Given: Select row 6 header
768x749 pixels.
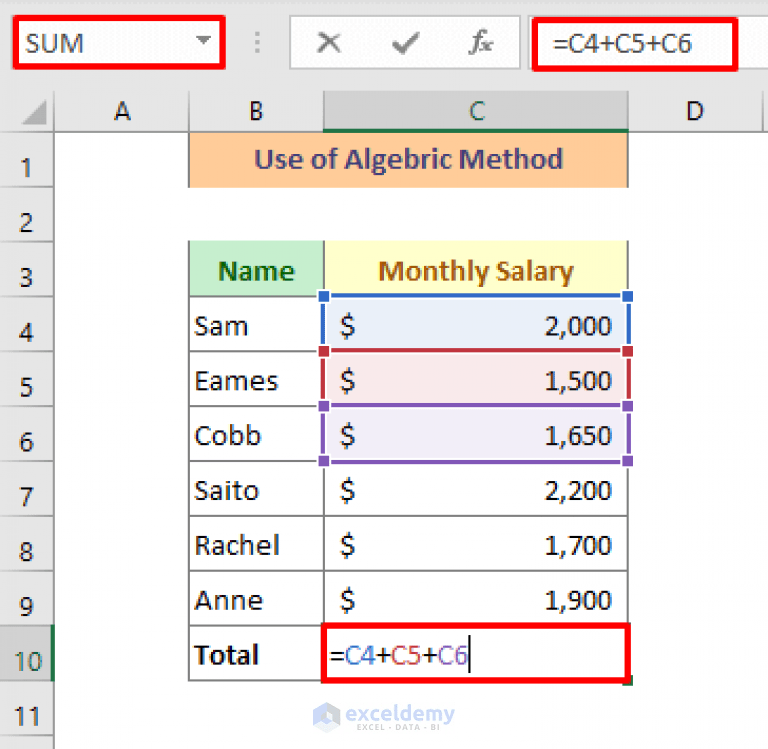Looking at the screenshot, I should pos(26,435).
